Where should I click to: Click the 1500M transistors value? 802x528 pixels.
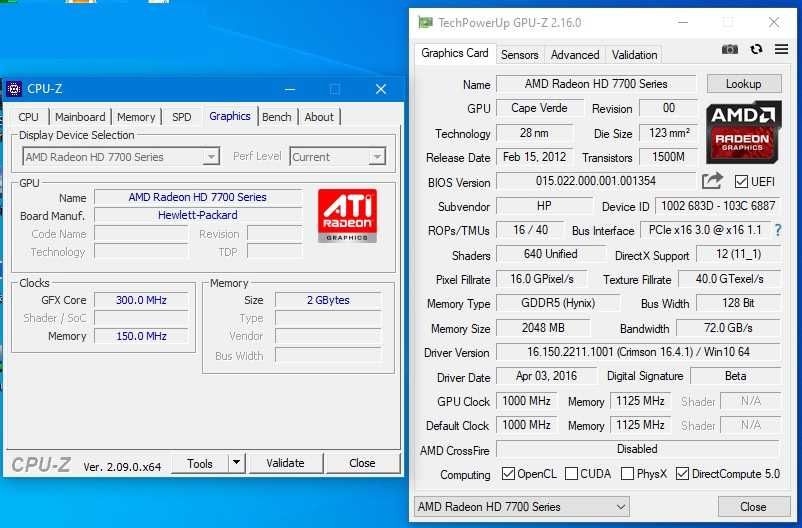coord(669,157)
